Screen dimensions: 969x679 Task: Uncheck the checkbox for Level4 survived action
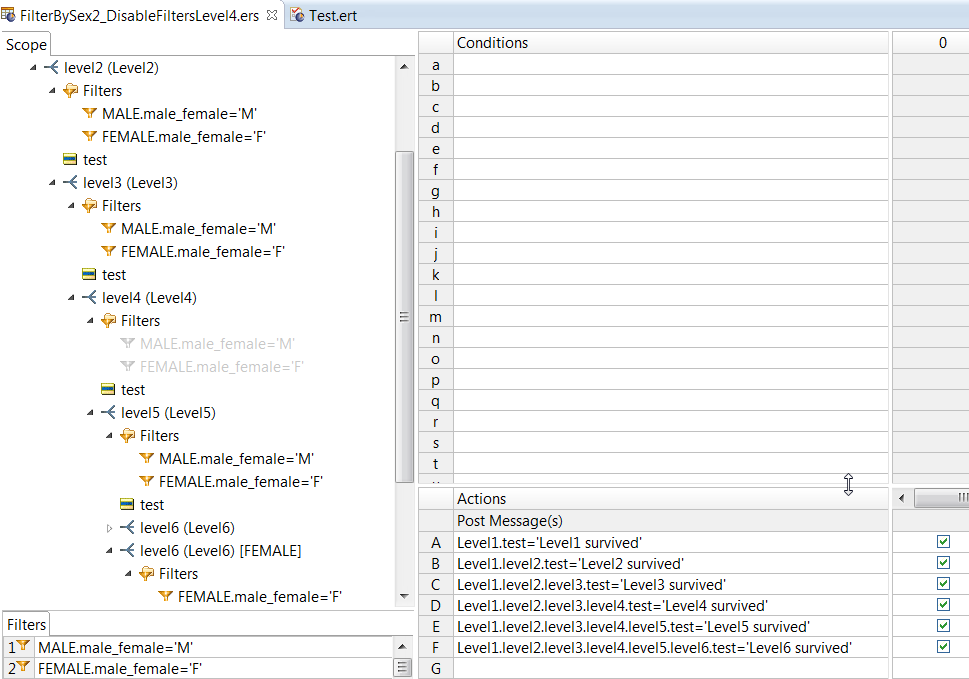pos(943,605)
